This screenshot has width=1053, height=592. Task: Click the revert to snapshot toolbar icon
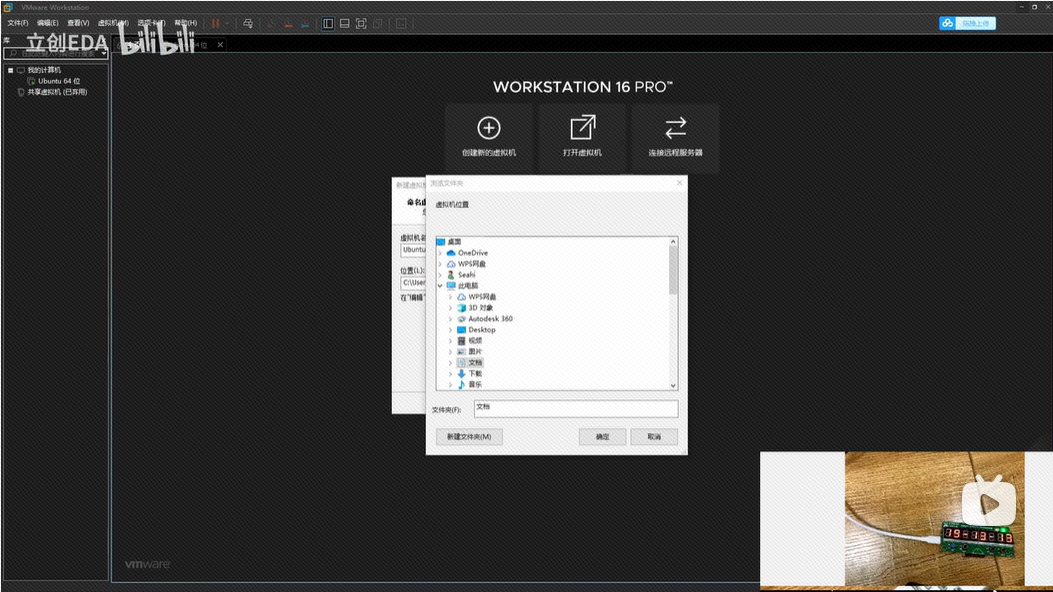[288, 23]
